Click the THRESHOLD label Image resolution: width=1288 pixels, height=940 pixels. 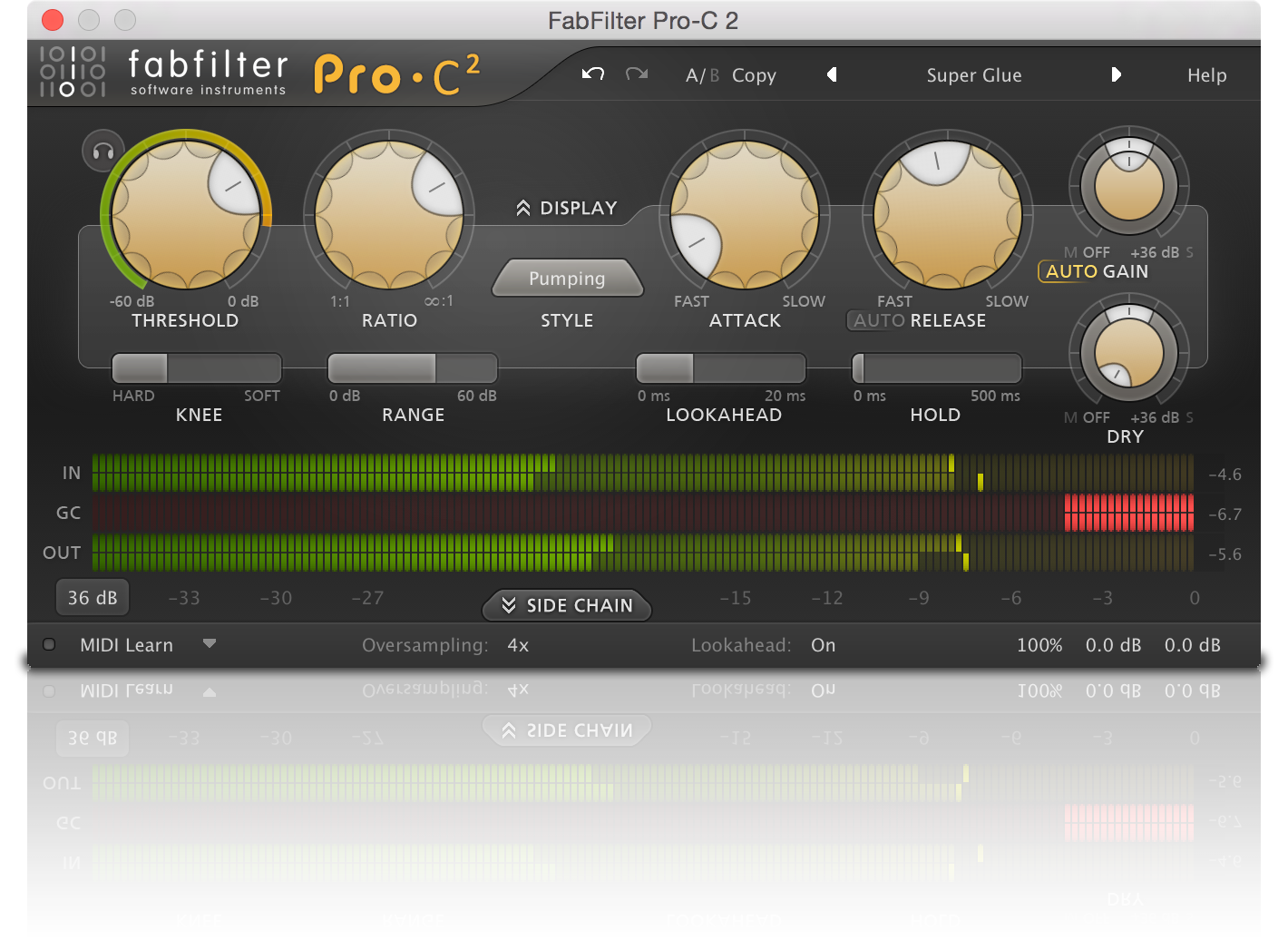(185, 320)
